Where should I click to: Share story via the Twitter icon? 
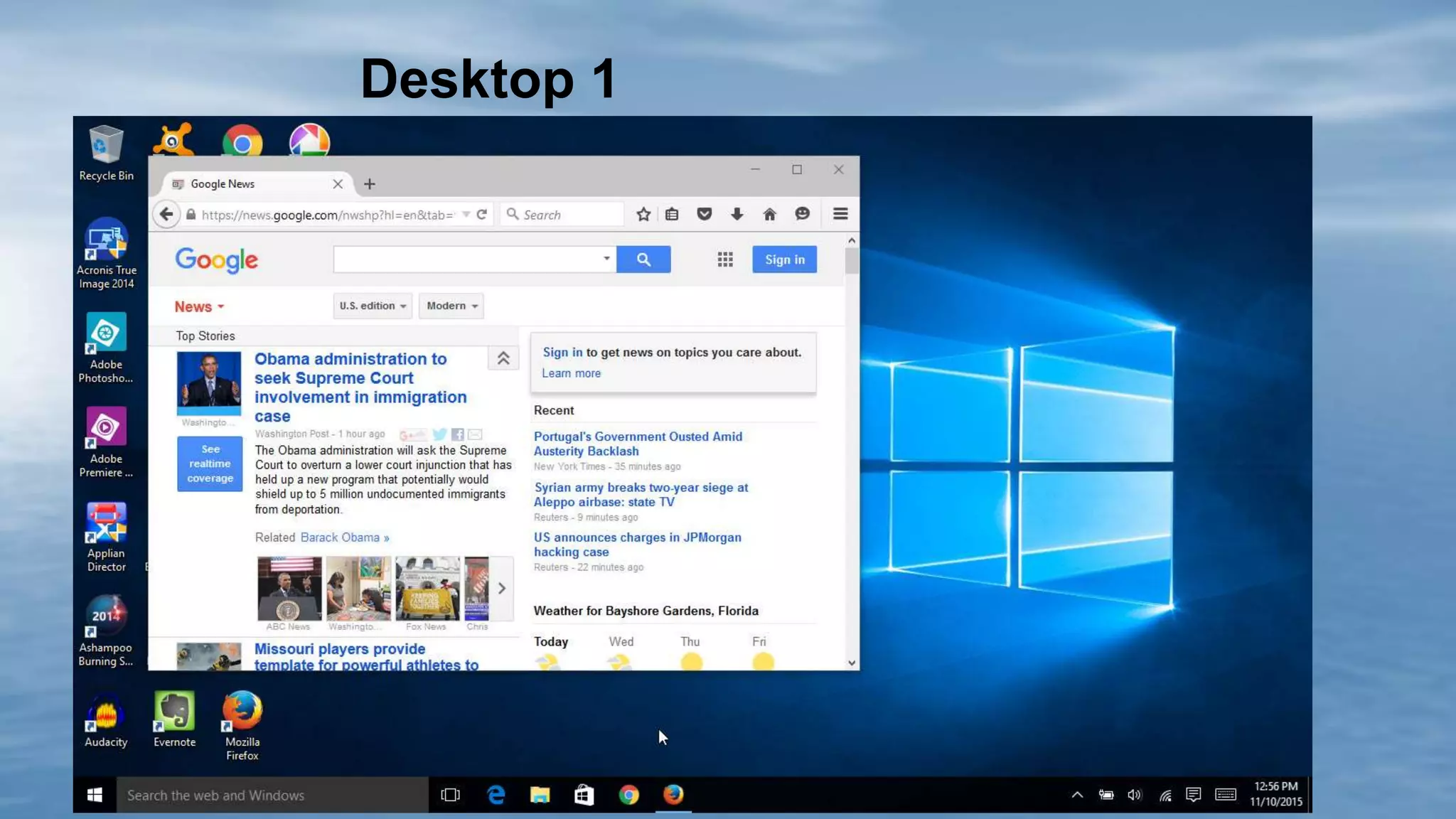tap(439, 434)
